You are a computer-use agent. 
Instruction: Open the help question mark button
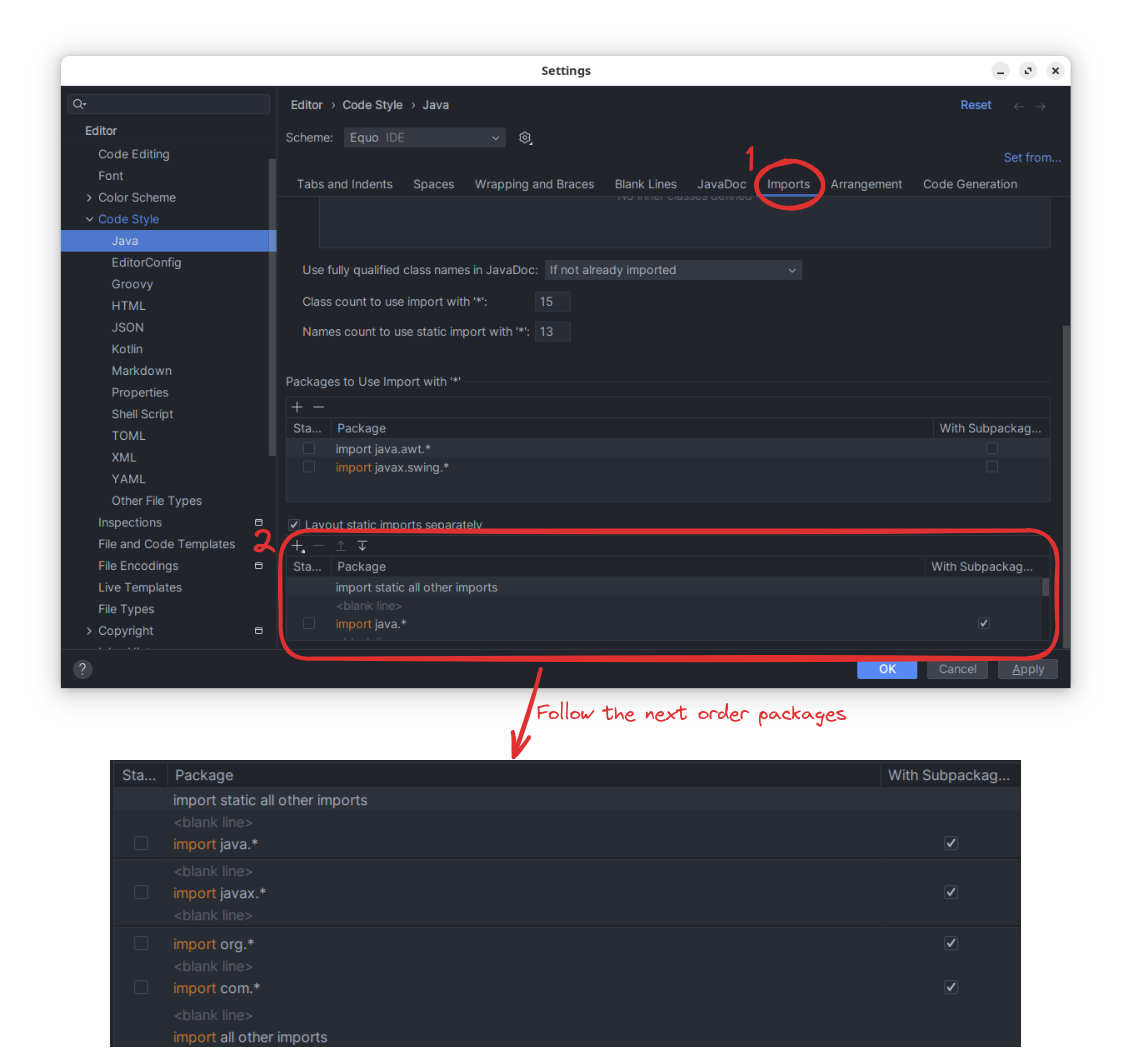[83, 670]
